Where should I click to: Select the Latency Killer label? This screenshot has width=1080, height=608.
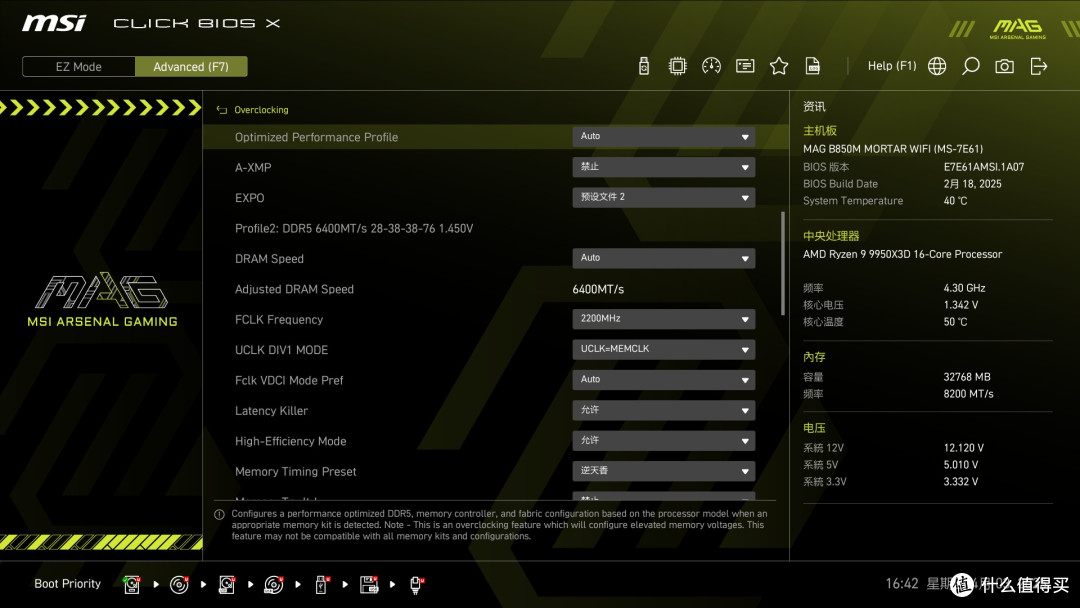(x=271, y=410)
